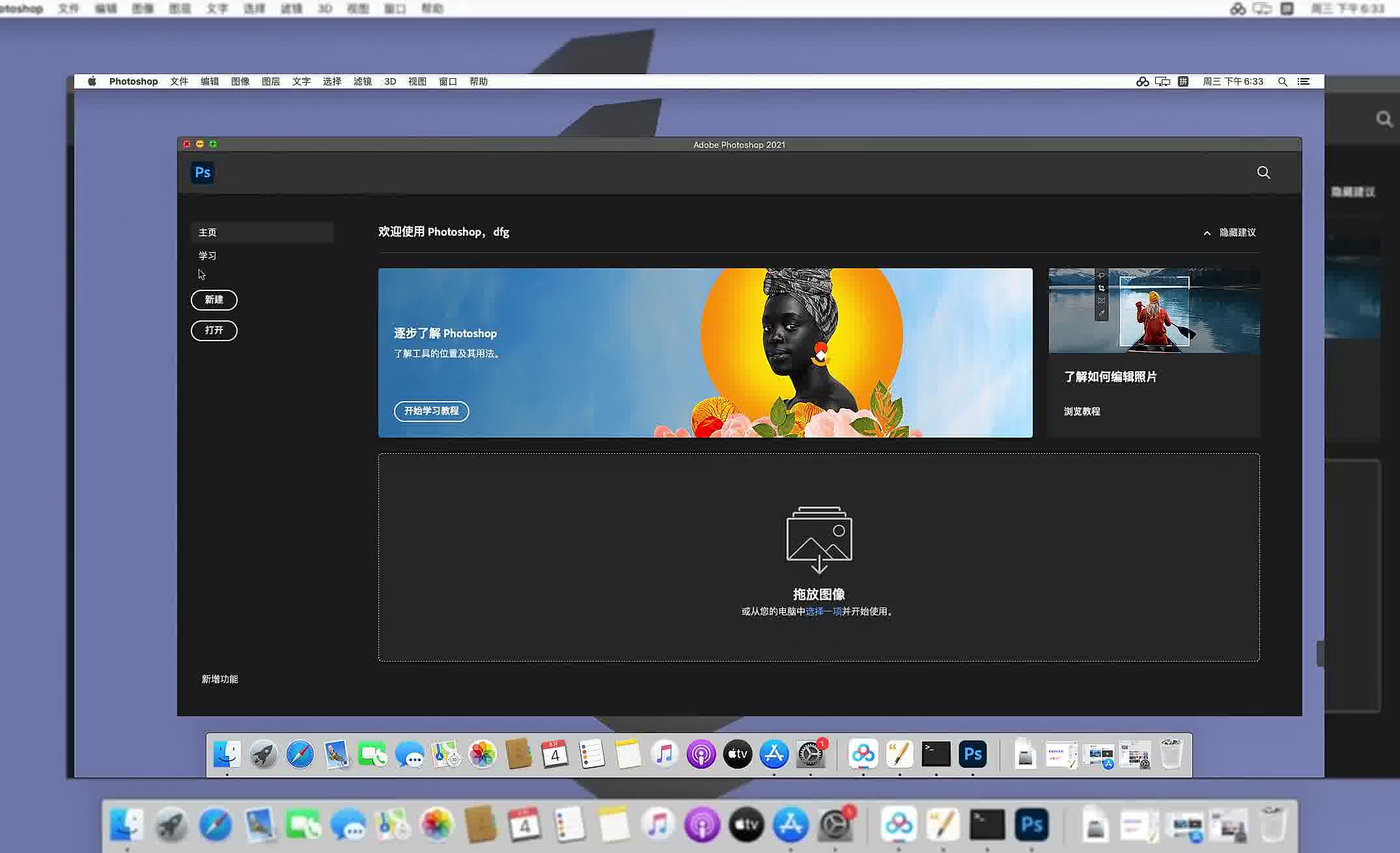1400x853 pixels.
Task: Open Launchpad from the sharp inner Dock
Action: [263, 755]
